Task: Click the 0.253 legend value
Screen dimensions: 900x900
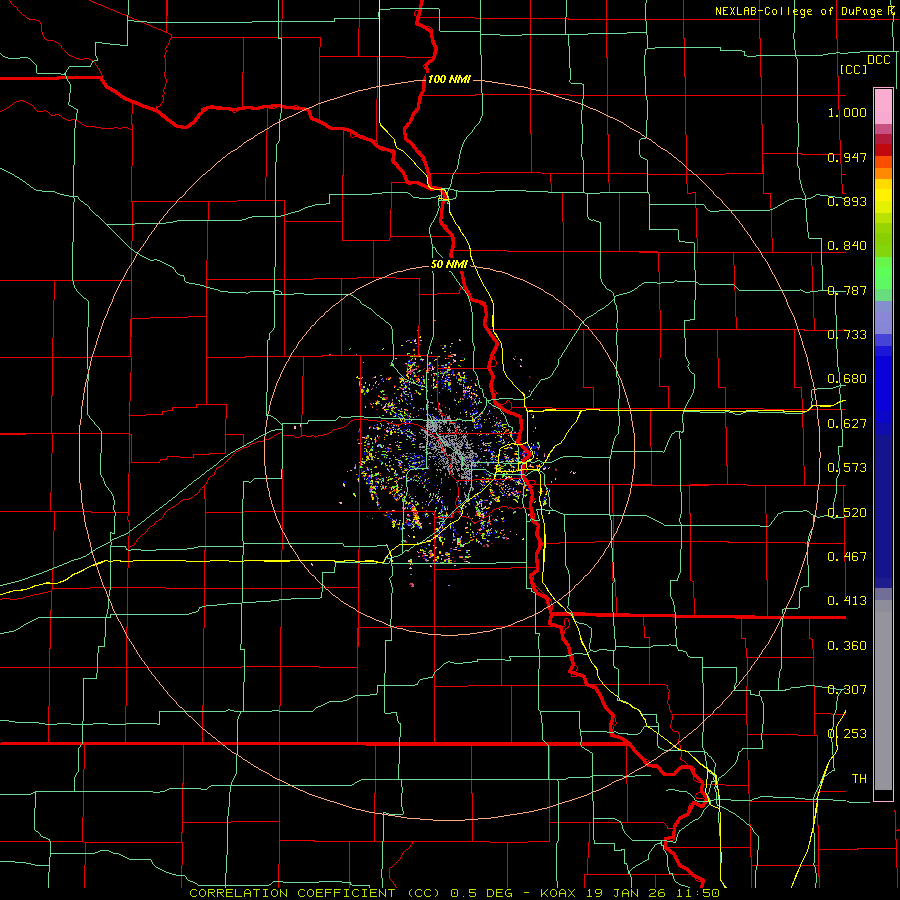Action: [847, 734]
